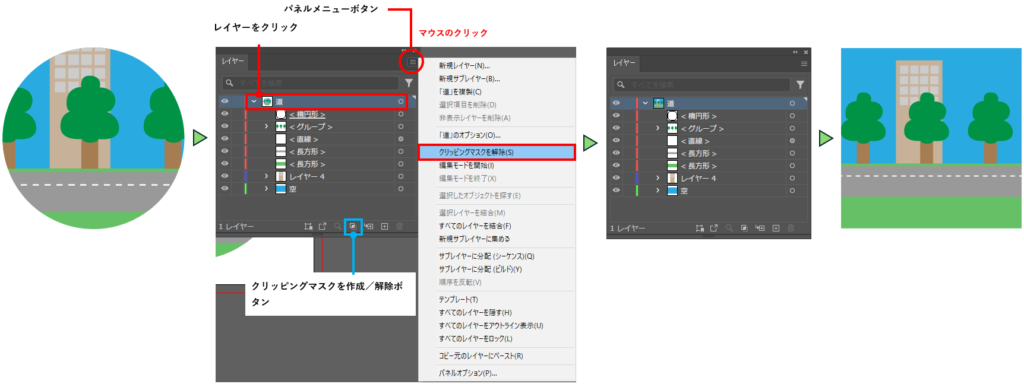Viewport: 1024px width, 384px height.
Task: Toggle the eye of <グループ> beside the open menu
Action: [225, 127]
